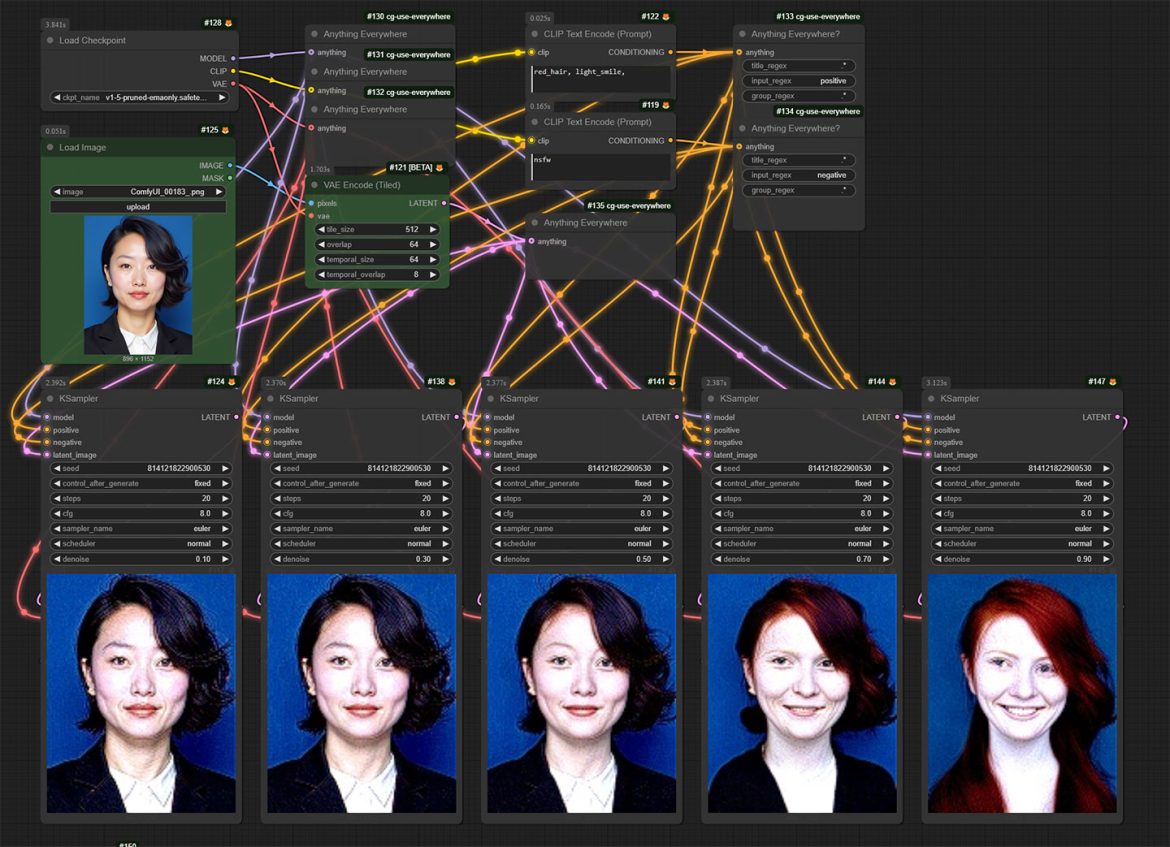1170x847 pixels.
Task: Click the MODEL output port on Load Checkpoint
Action: click(x=233, y=59)
